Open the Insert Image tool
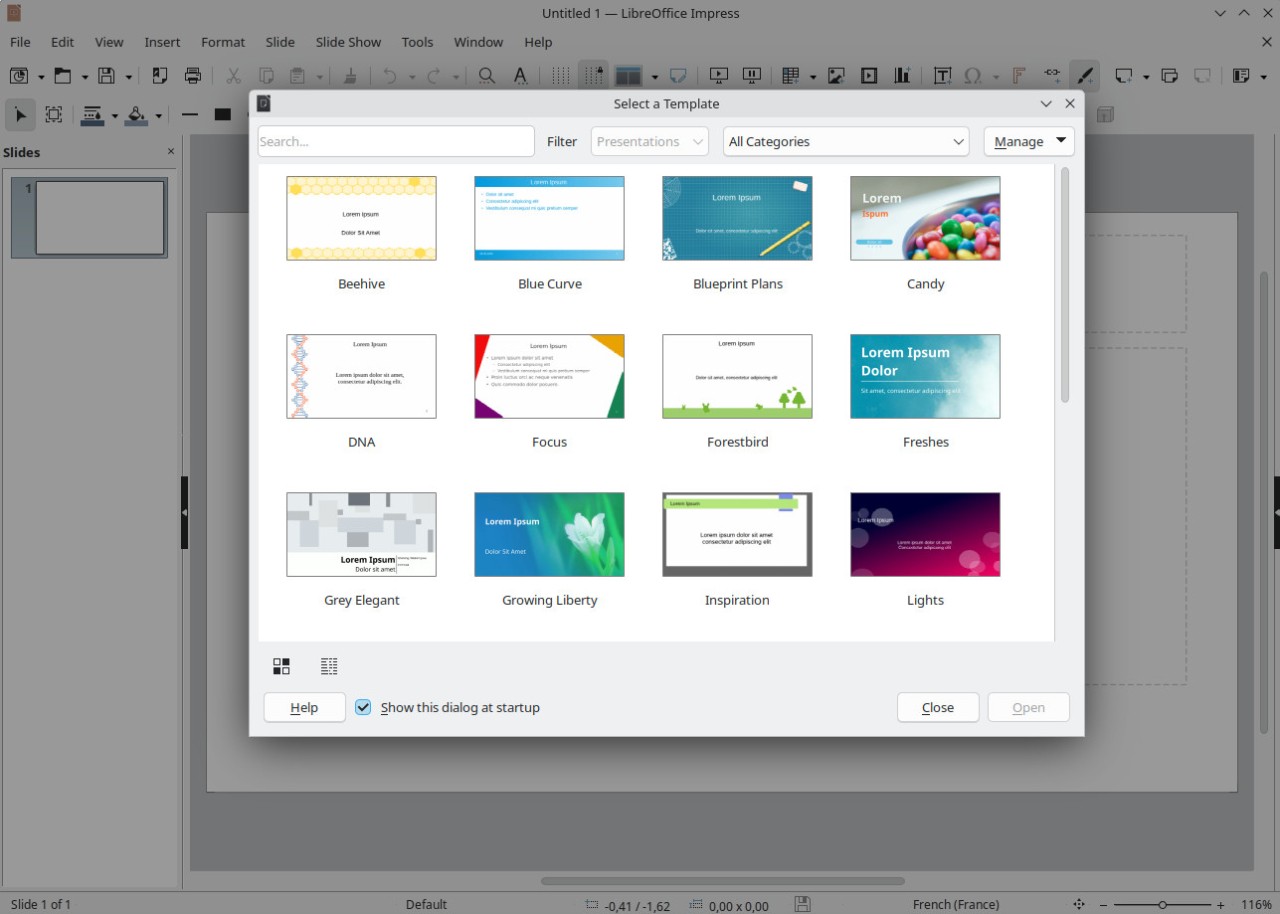Screen dimensions: 1280x914 [x=836, y=75]
